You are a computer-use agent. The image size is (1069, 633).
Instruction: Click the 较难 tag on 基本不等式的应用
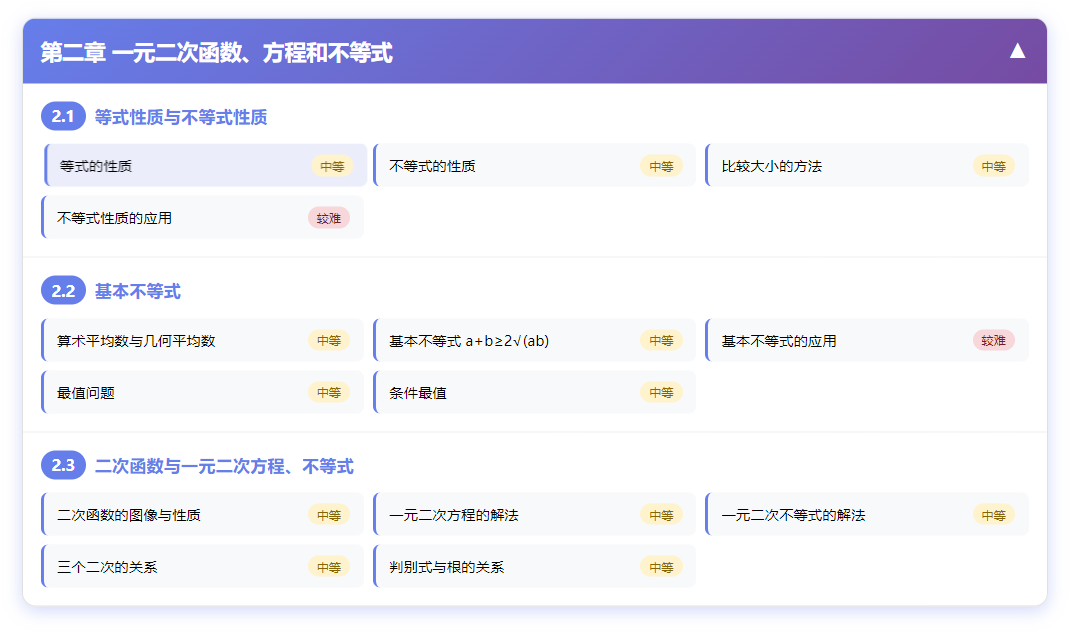[x=993, y=340]
